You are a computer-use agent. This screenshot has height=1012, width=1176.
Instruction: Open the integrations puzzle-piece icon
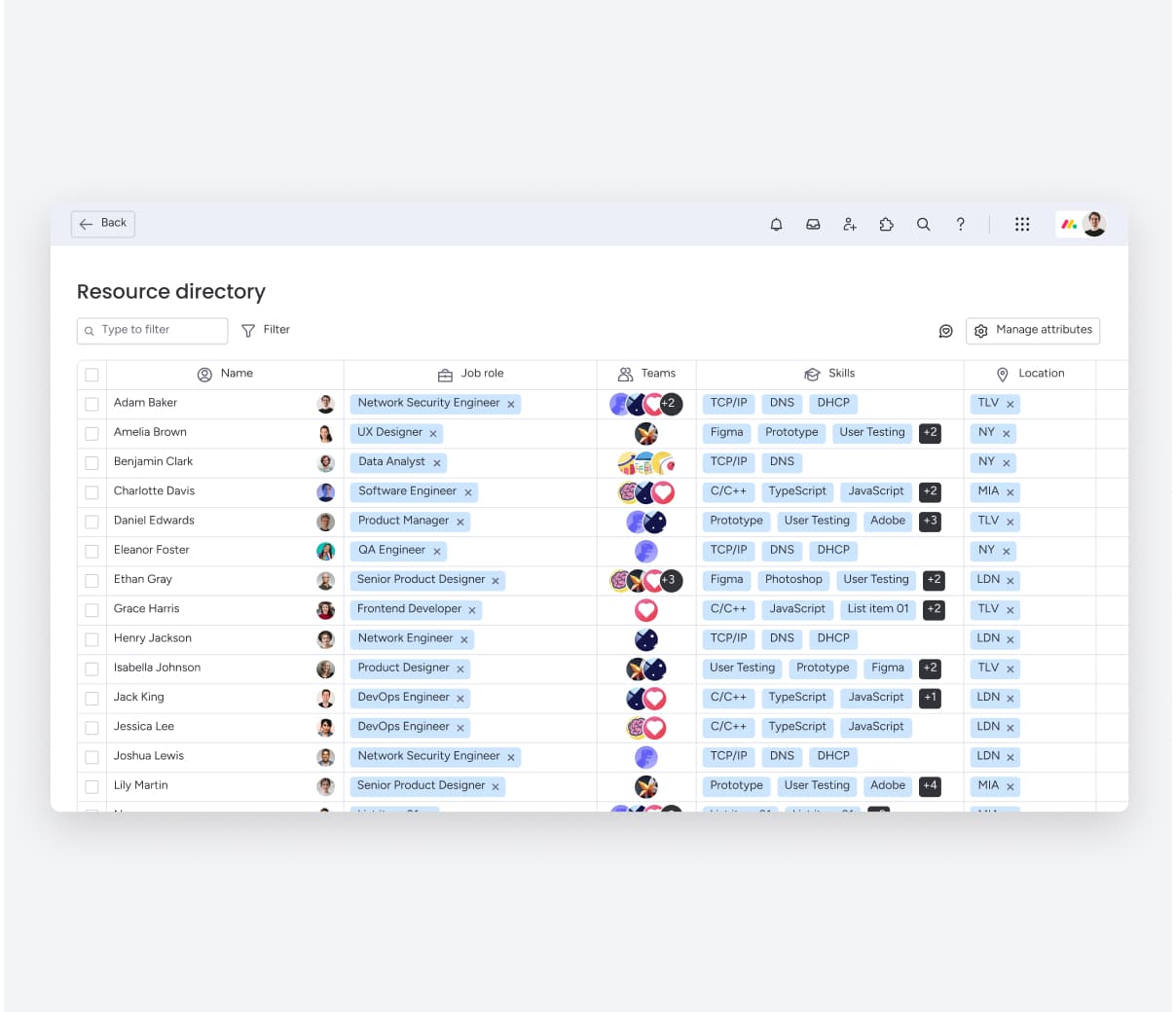pyautogui.click(x=887, y=224)
